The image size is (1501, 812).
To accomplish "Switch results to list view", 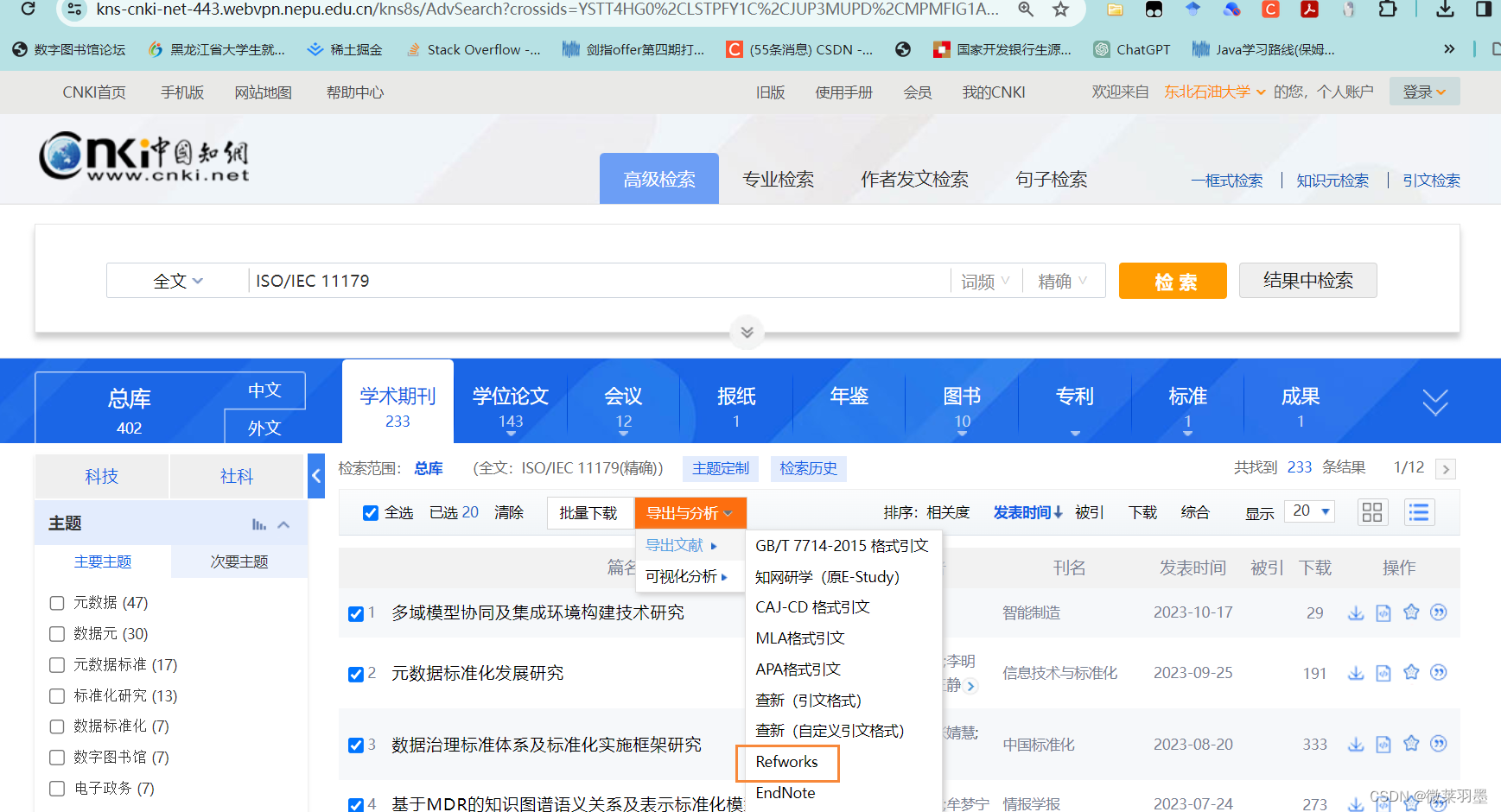I will tap(1419, 512).
